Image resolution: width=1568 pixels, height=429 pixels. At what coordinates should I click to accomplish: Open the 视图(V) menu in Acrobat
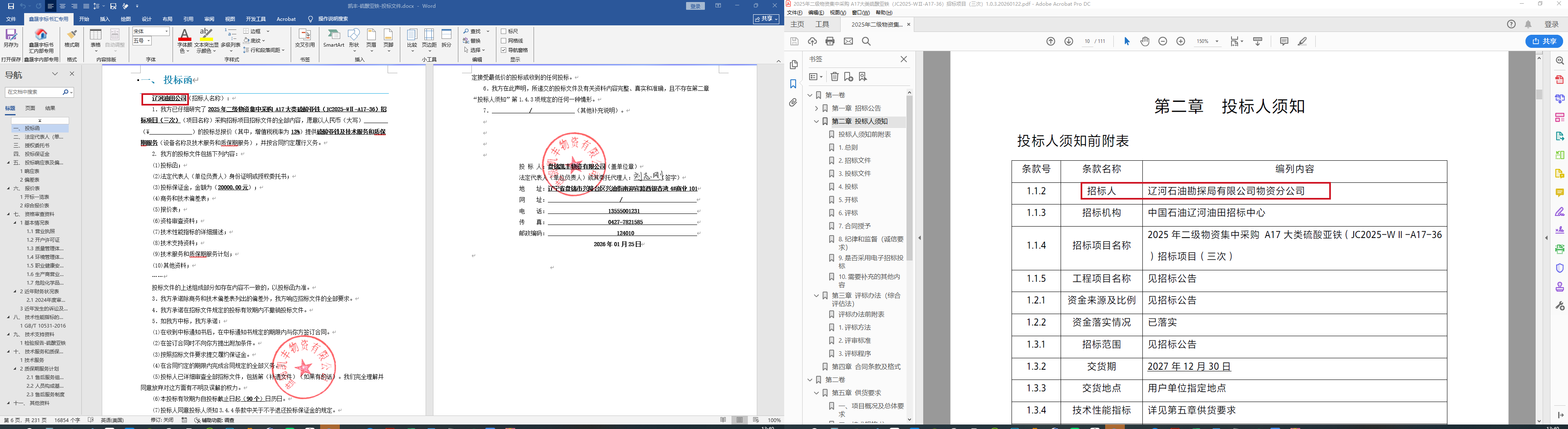coord(838,12)
